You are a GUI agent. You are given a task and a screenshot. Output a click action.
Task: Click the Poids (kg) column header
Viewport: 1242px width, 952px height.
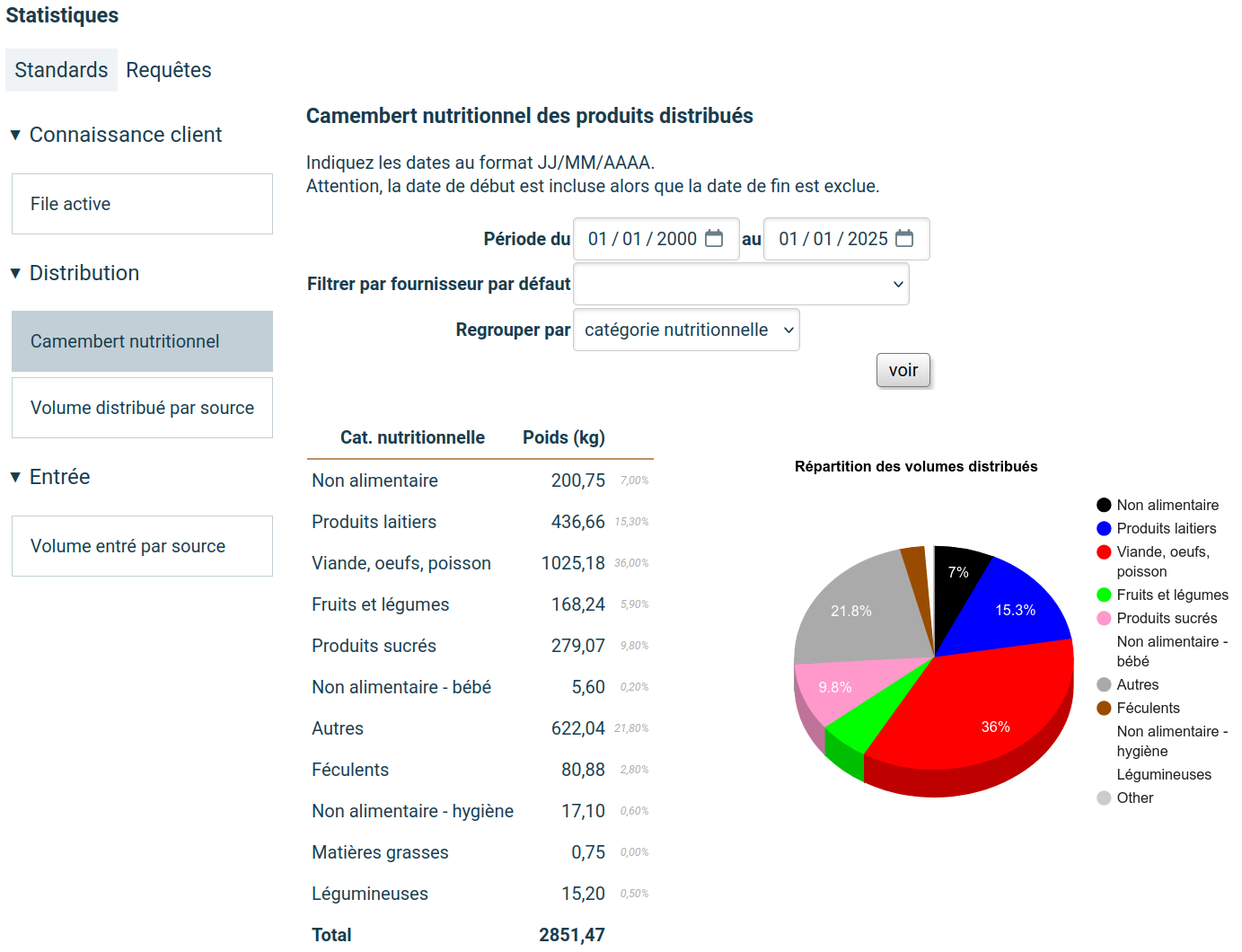pos(564,437)
